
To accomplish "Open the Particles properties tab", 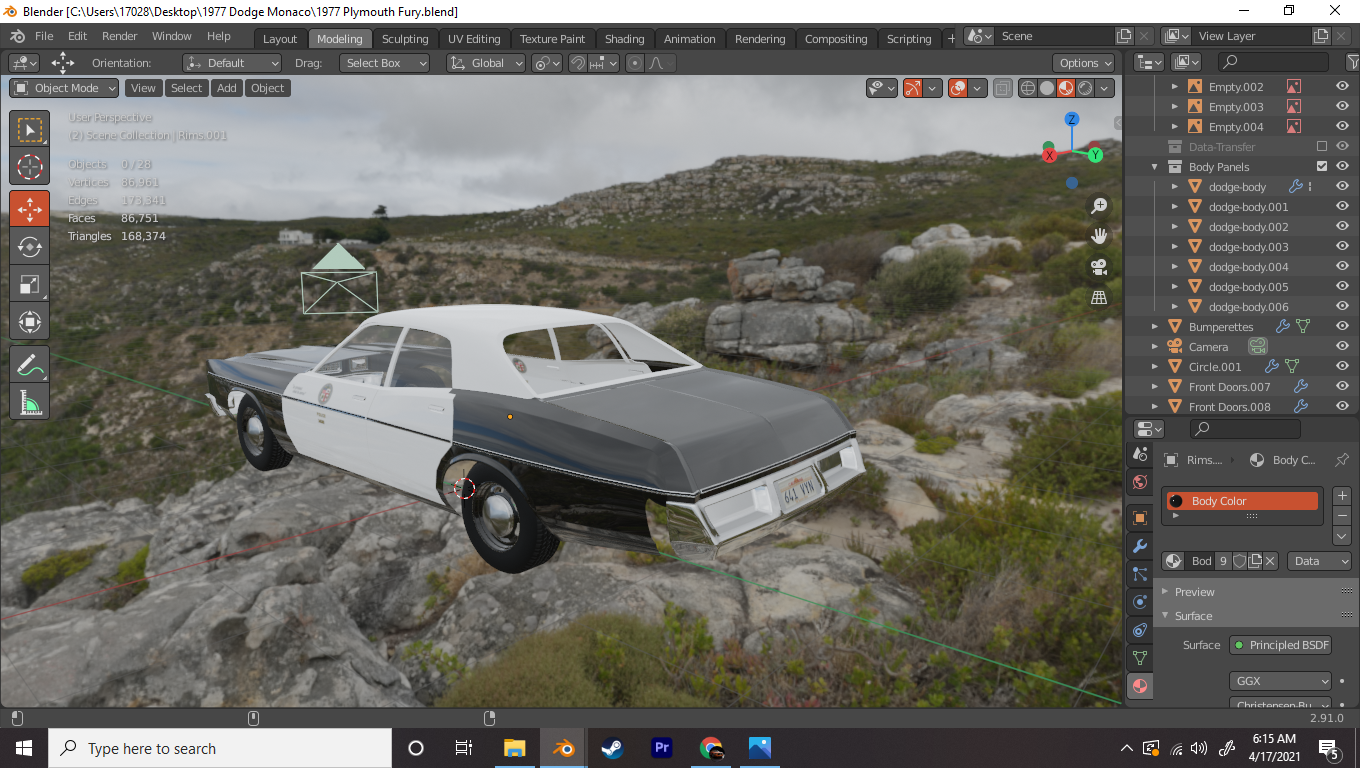I will pyautogui.click(x=1139, y=574).
